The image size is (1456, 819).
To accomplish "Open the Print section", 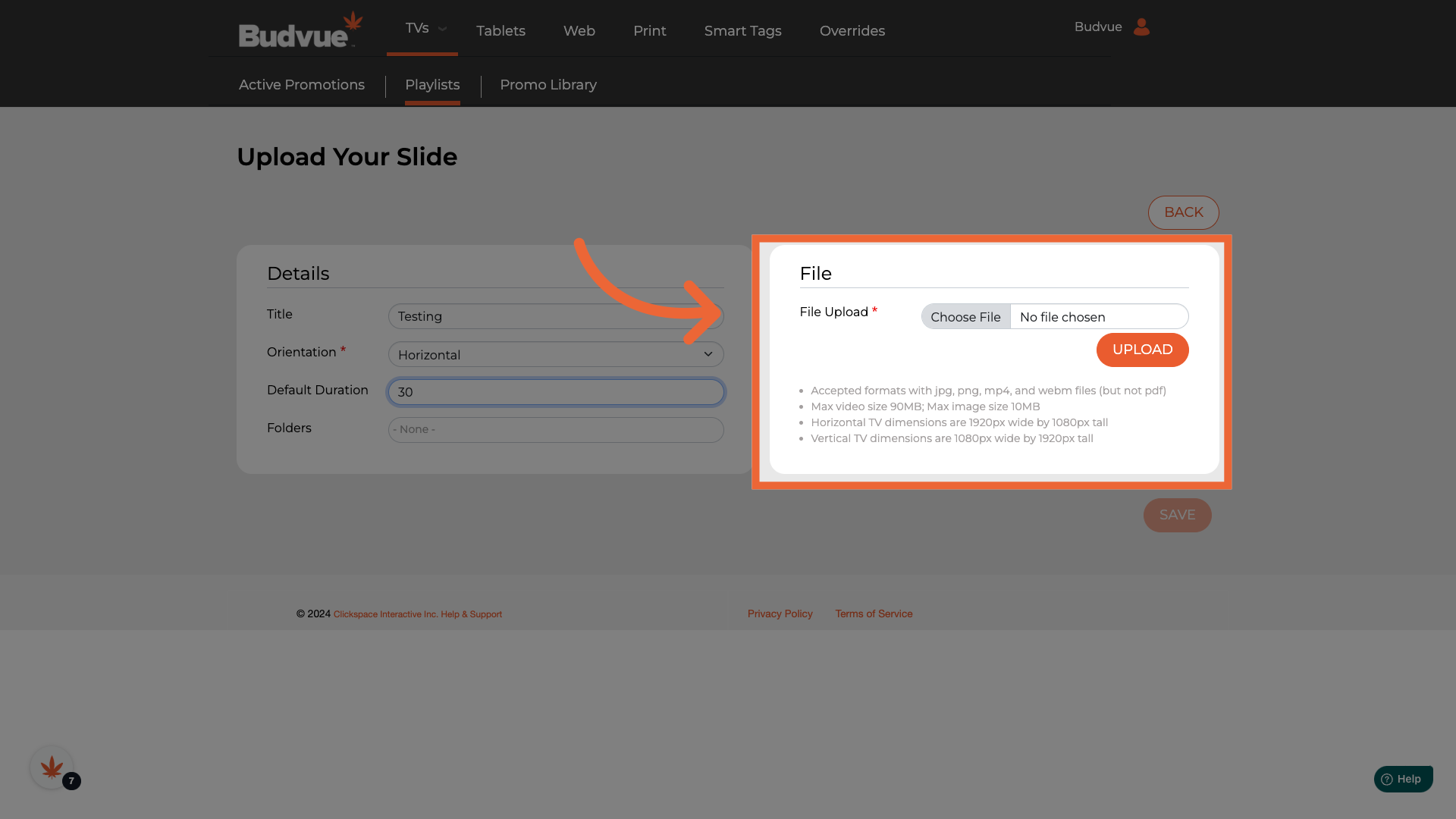I will pyautogui.click(x=649, y=31).
